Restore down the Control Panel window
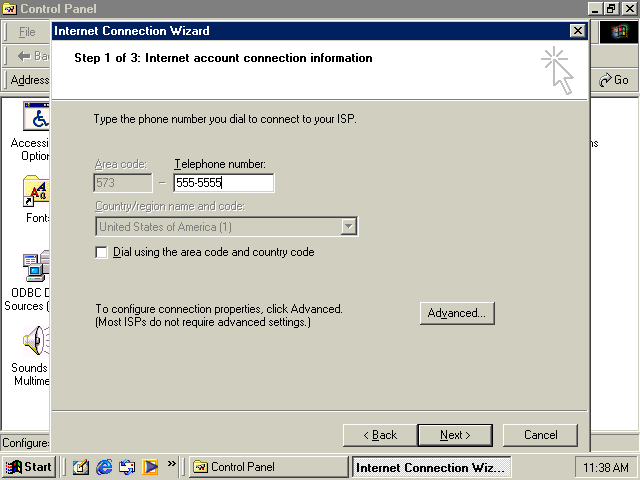Screen dimensions: 640x480 (x=611, y=9)
